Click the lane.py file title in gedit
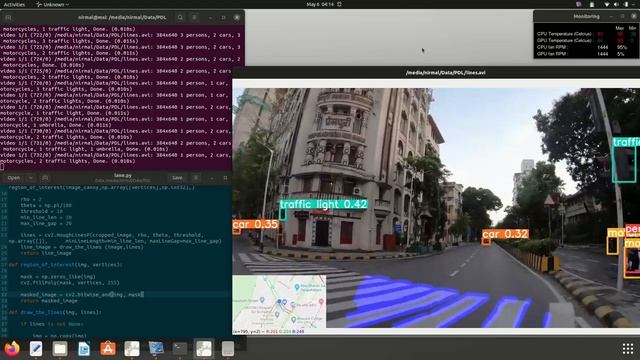Image resolution: width=640 pixels, height=360 pixels. [x=123, y=176]
